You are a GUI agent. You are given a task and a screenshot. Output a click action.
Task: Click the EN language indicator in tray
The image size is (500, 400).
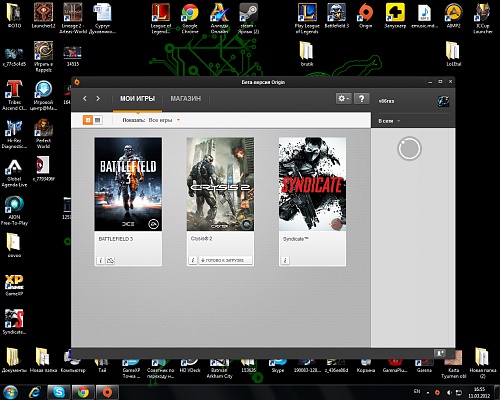[x=417, y=391]
